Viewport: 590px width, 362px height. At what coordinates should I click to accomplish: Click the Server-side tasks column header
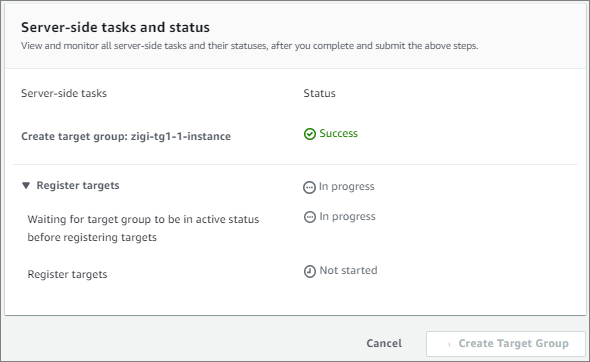point(64,93)
